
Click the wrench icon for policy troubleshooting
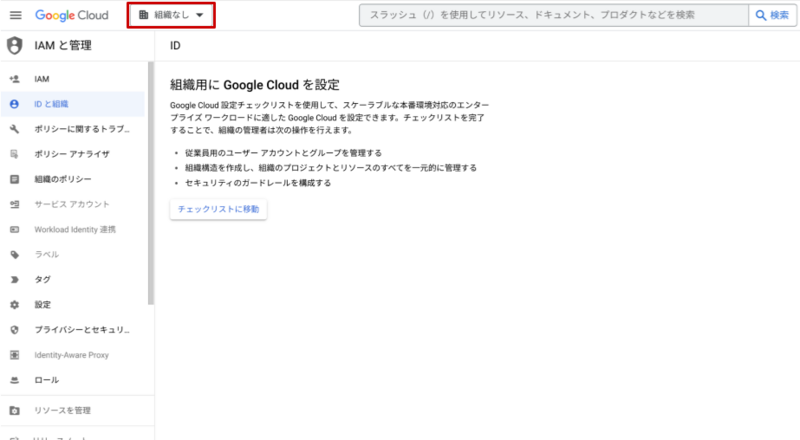14,129
